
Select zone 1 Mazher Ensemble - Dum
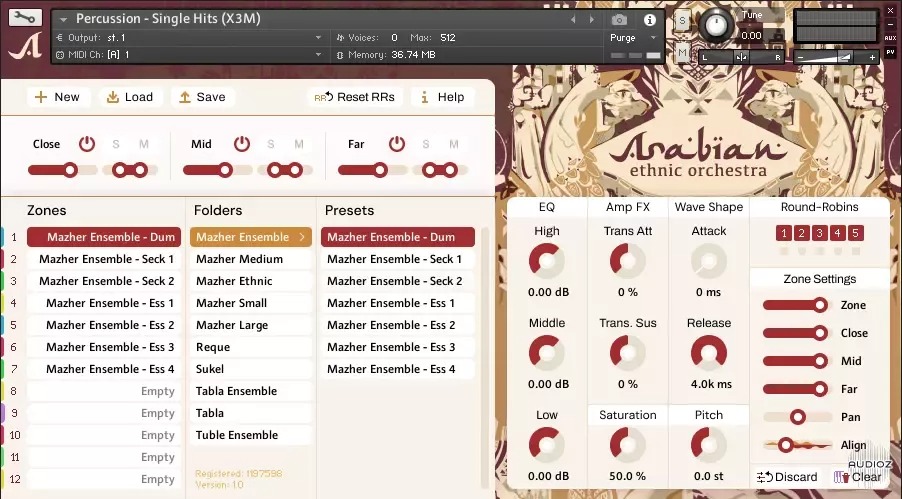[x=104, y=237]
